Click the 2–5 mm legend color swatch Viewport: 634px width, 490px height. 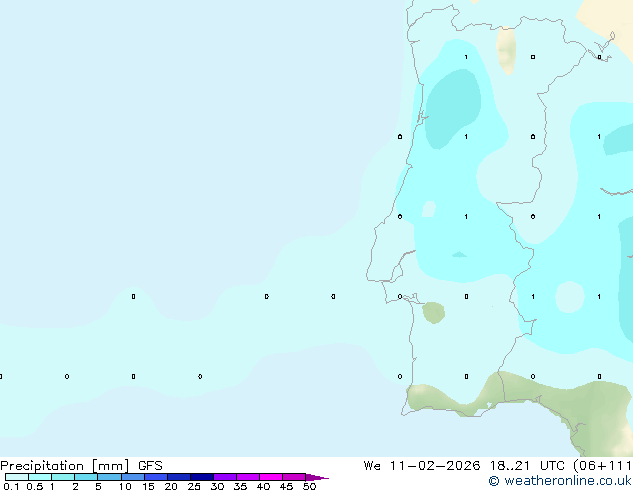pos(86,477)
